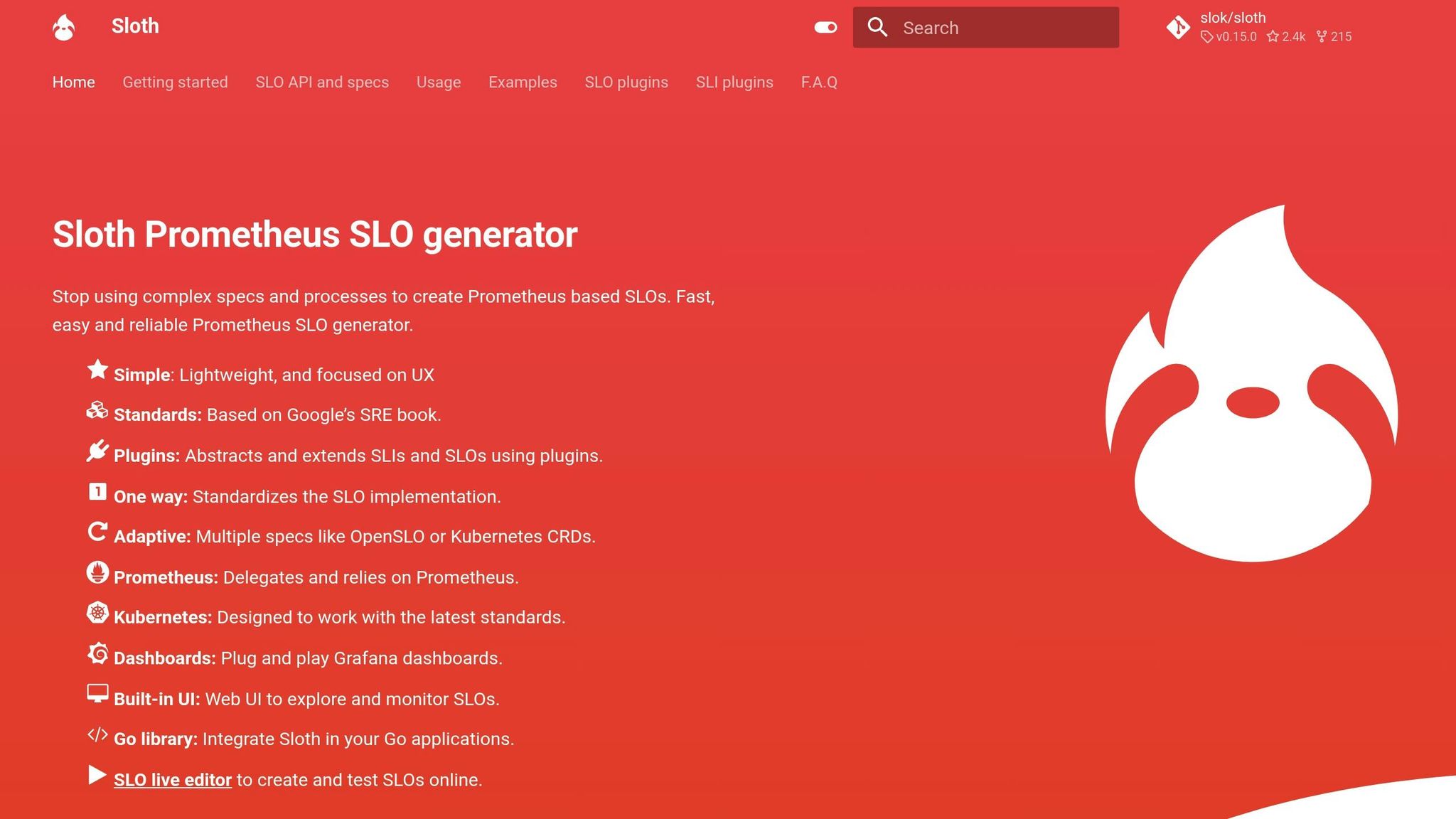
Task: Click the Sloth logo in the header
Action: point(64,28)
